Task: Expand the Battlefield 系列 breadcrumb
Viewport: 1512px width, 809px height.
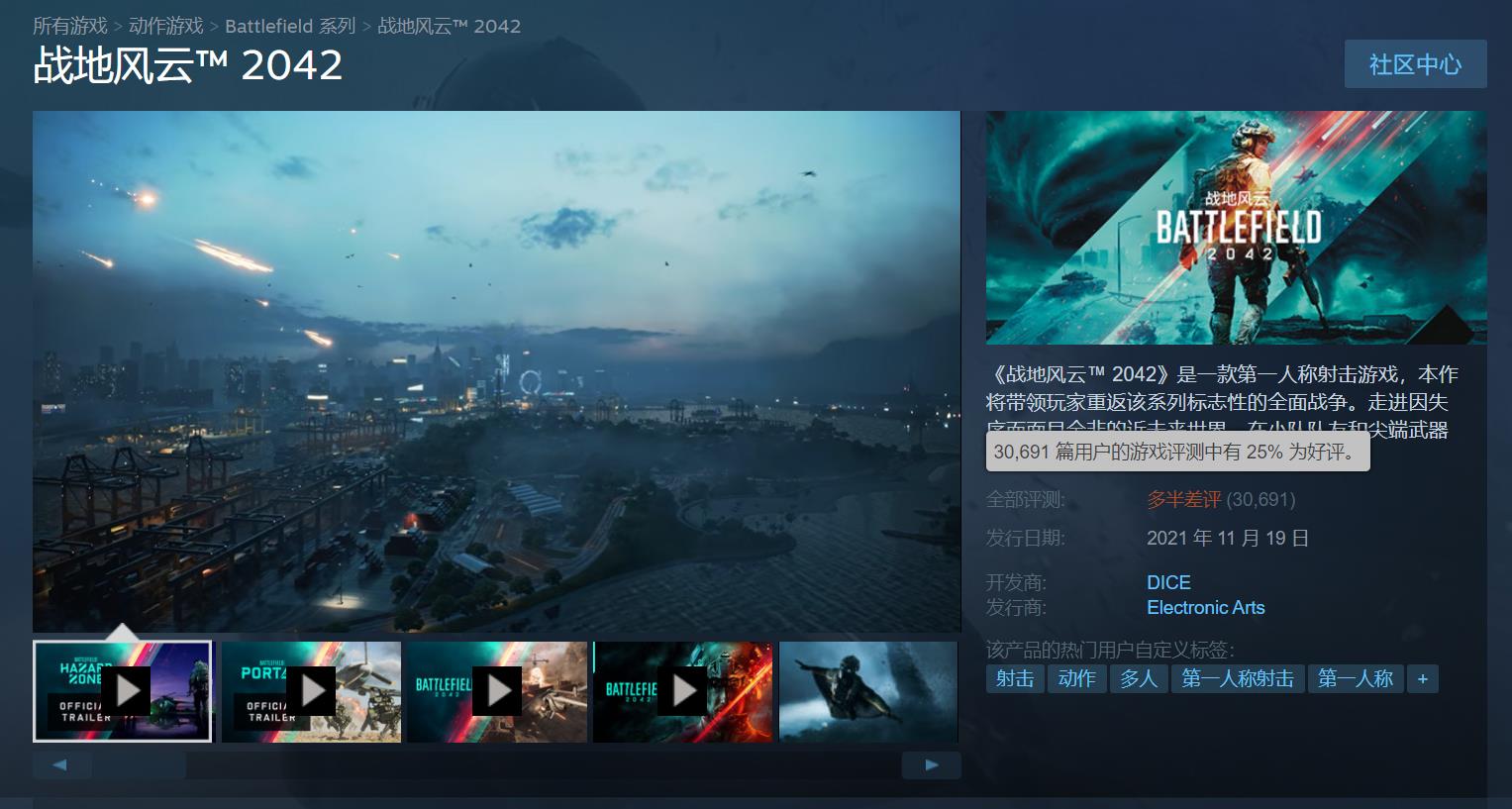Action: (x=290, y=26)
